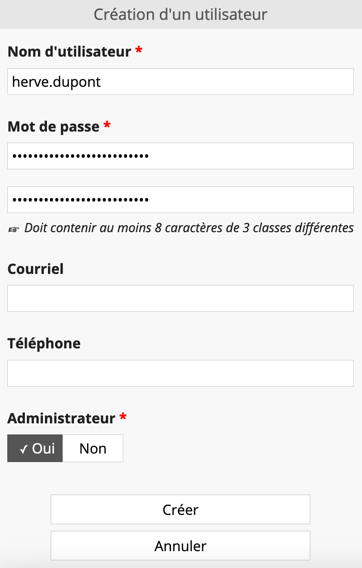The width and height of the screenshot is (362, 568).
Task: Select Non for Administrateur
Action: 93,448
